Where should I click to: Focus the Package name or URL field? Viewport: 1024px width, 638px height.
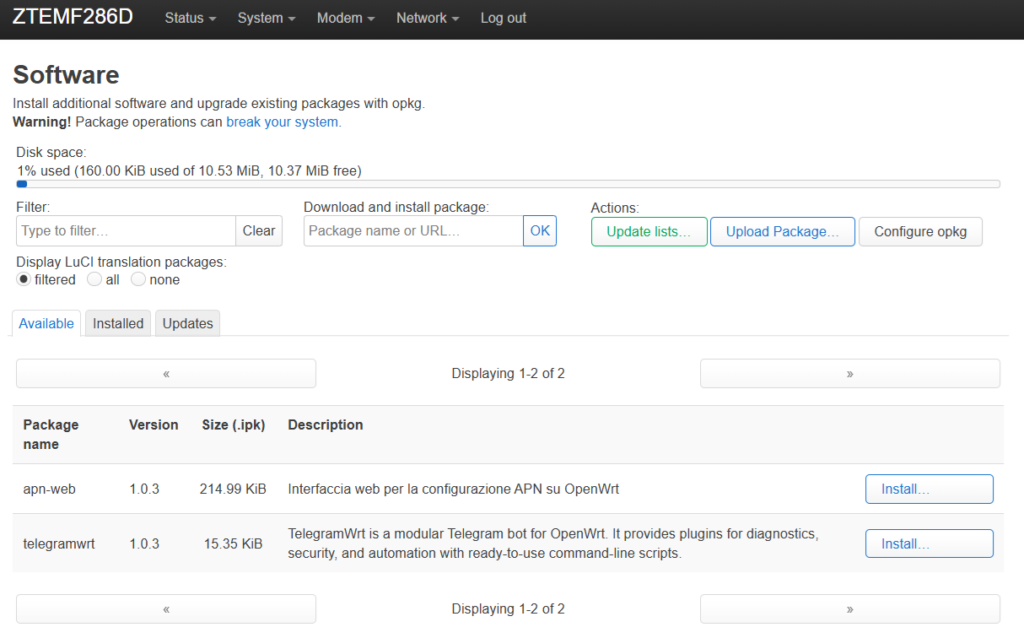[413, 231]
